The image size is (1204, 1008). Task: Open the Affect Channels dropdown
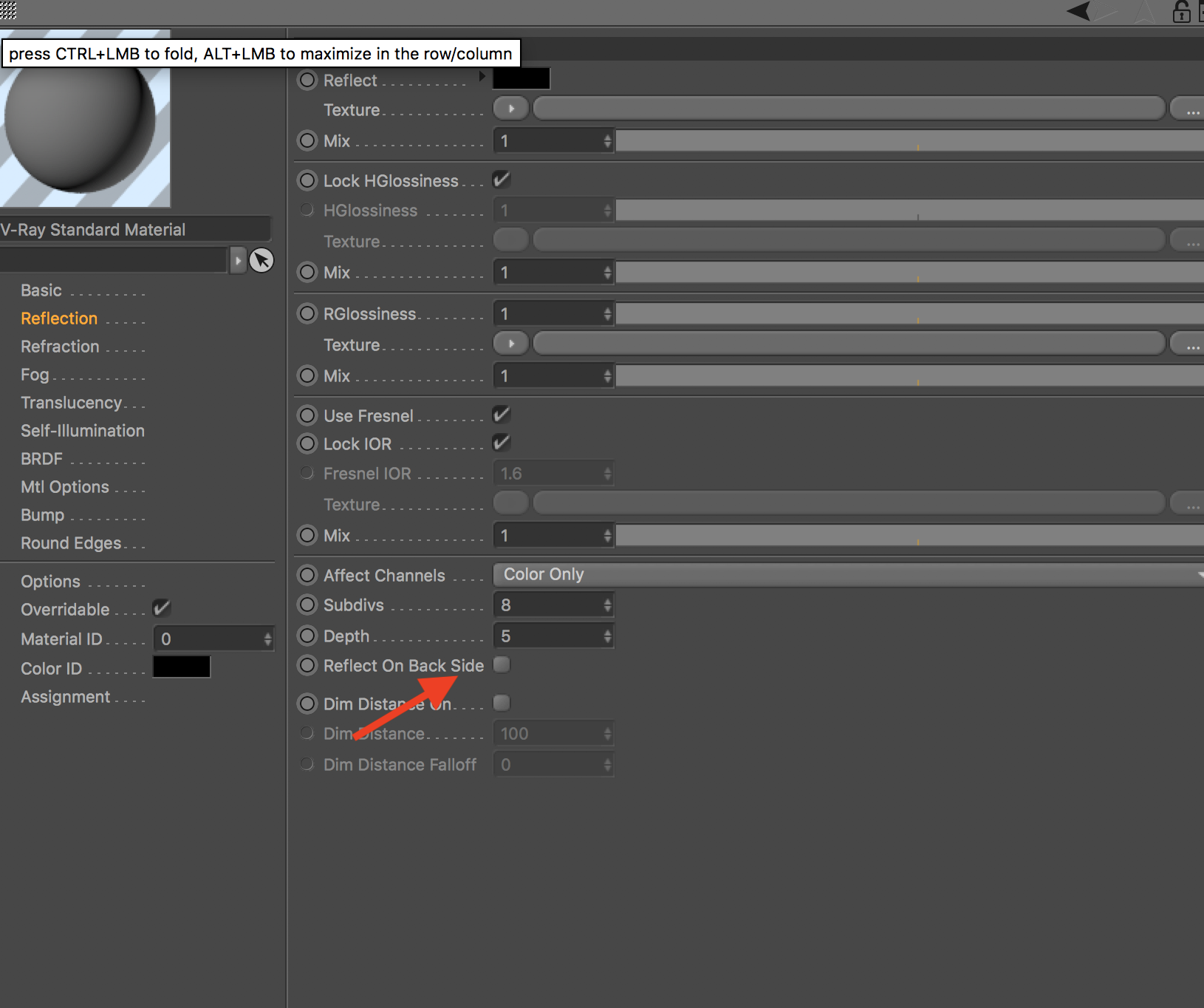848,574
